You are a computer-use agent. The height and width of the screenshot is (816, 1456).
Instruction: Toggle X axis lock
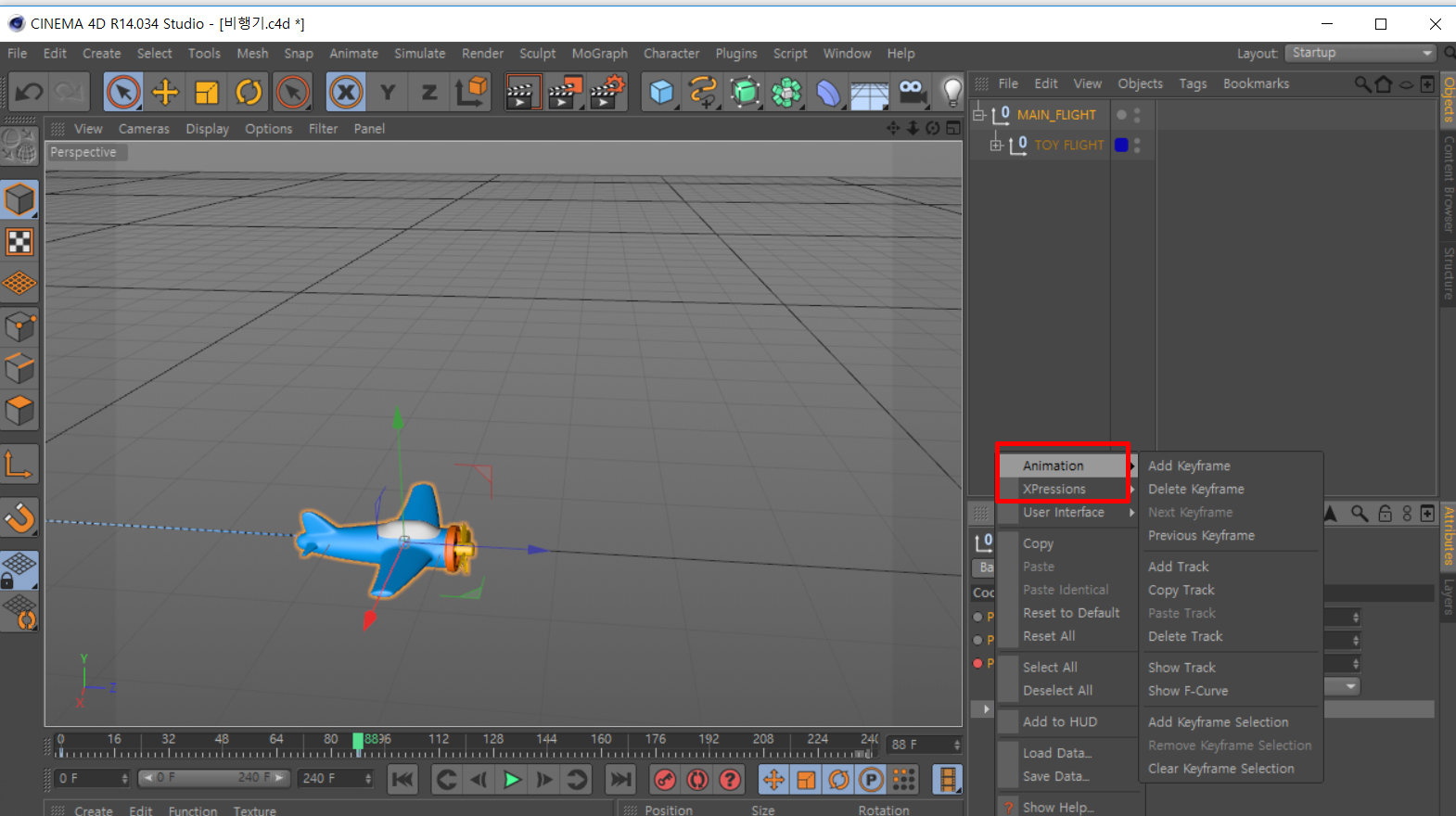[x=346, y=92]
